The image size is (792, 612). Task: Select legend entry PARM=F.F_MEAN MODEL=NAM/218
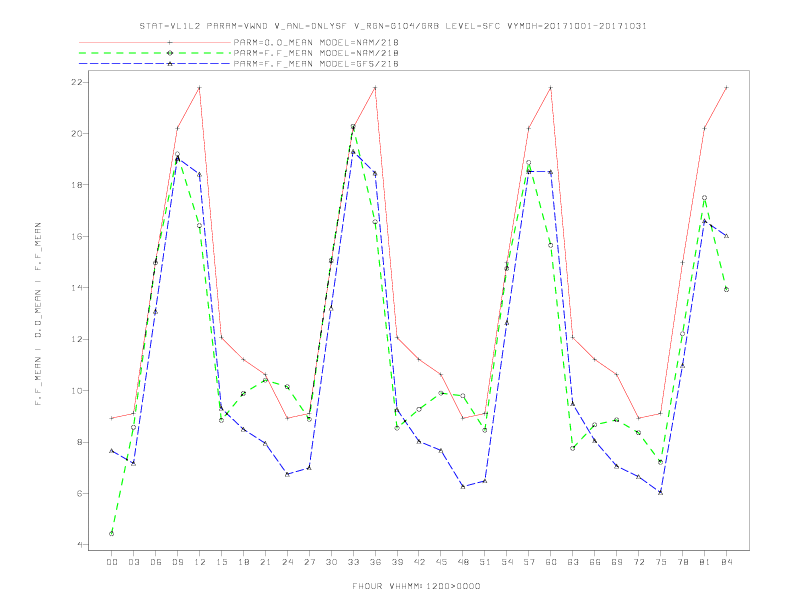pos(316,53)
